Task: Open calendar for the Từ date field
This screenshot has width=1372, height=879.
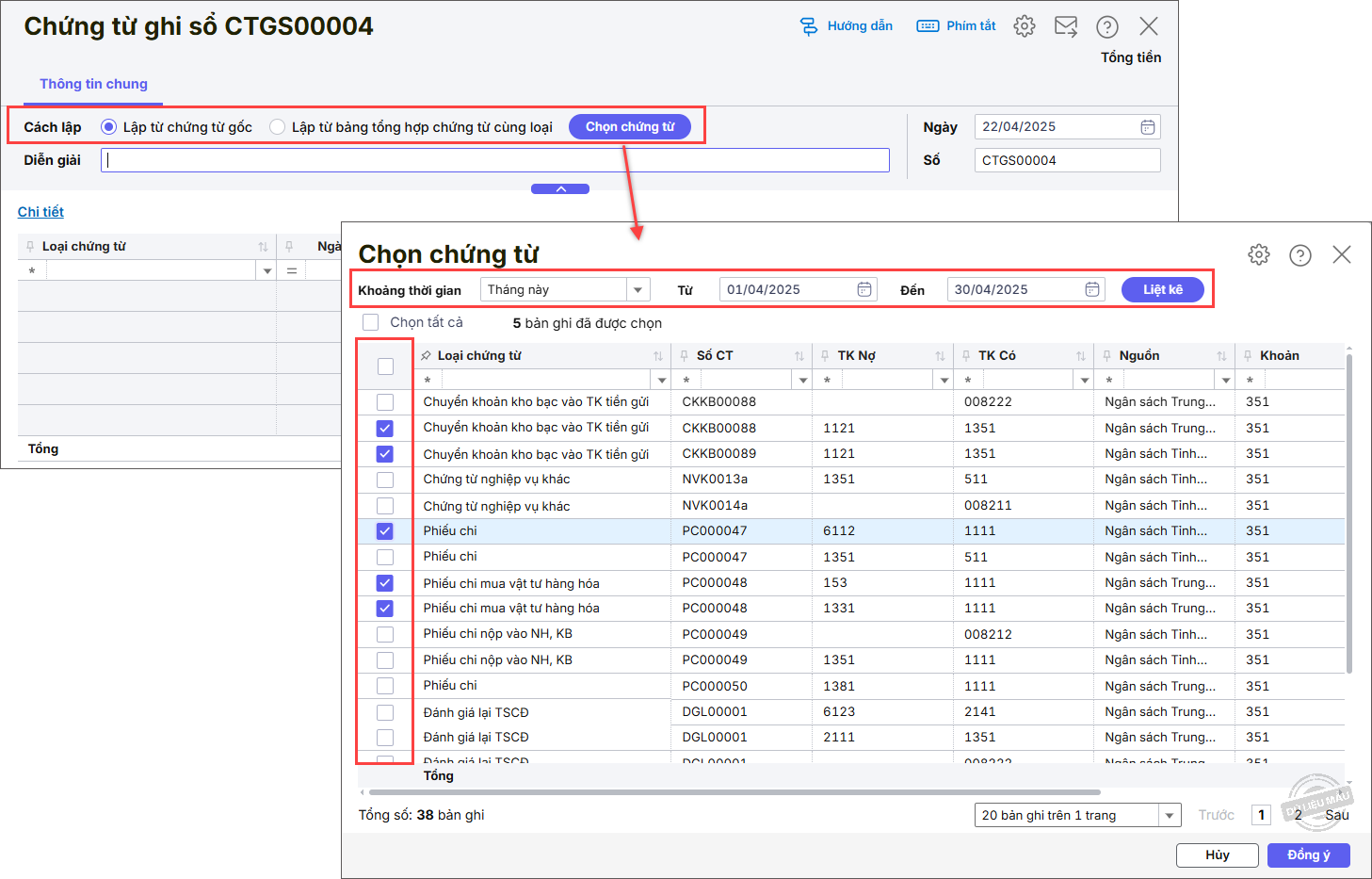Action: pyautogui.click(x=864, y=290)
